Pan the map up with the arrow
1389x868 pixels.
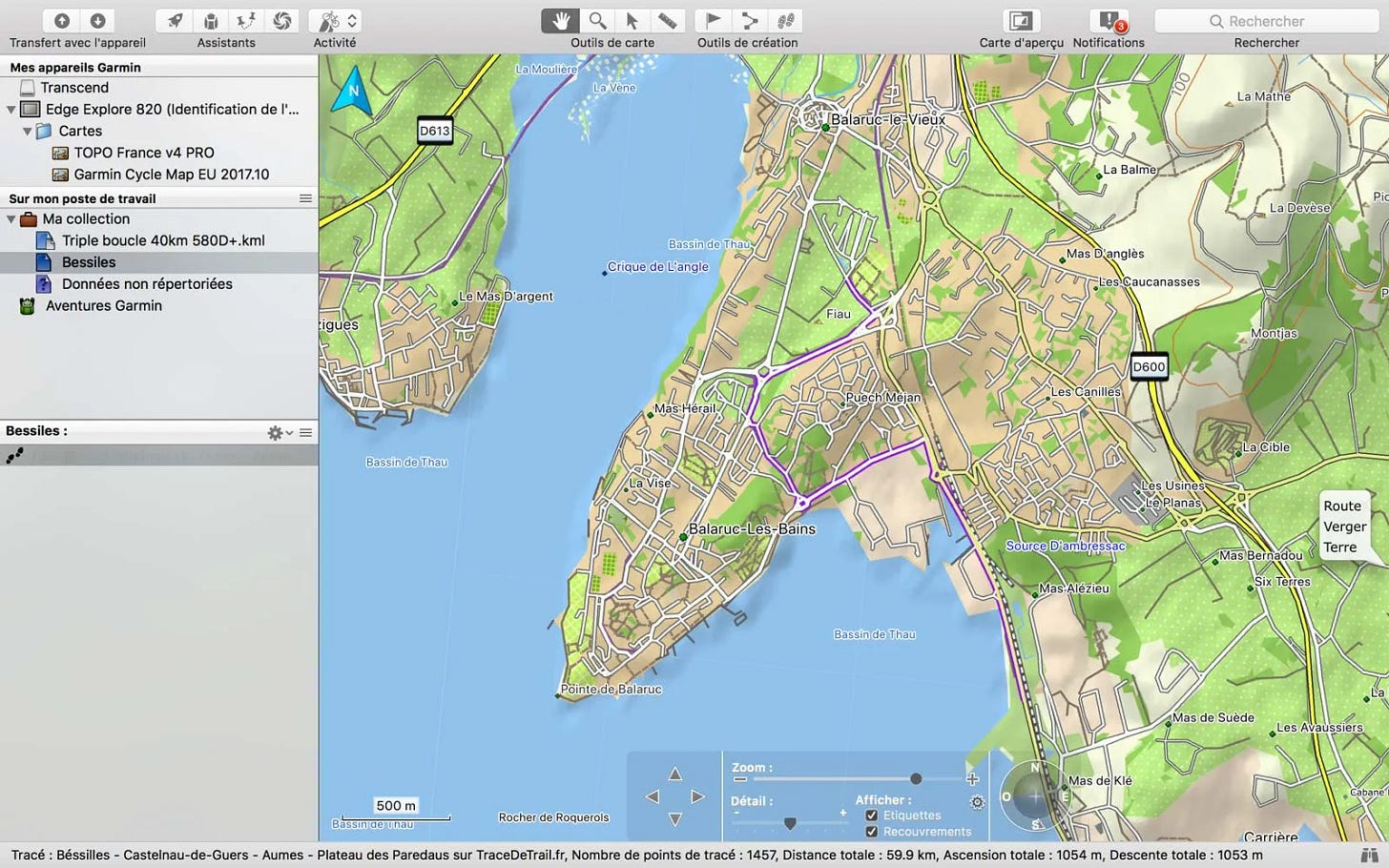pyautogui.click(x=675, y=774)
